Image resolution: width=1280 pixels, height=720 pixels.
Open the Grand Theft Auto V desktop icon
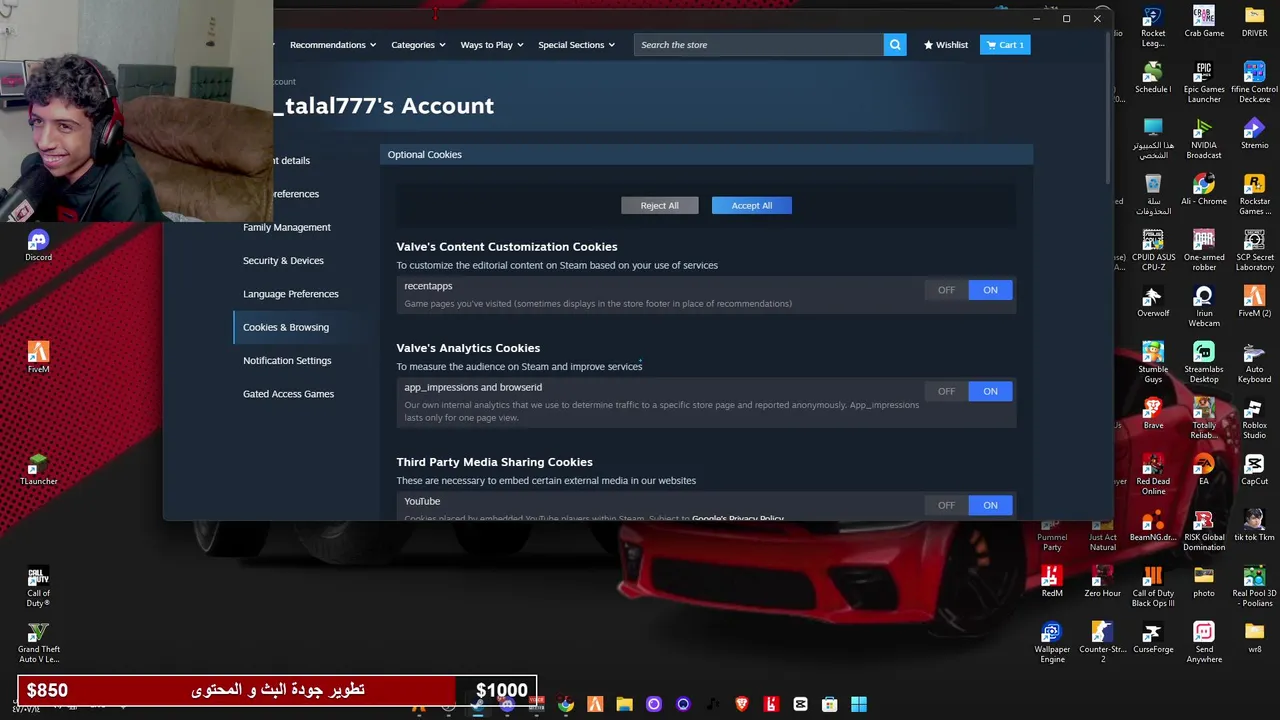pyautogui.click(x=38, y=643)
